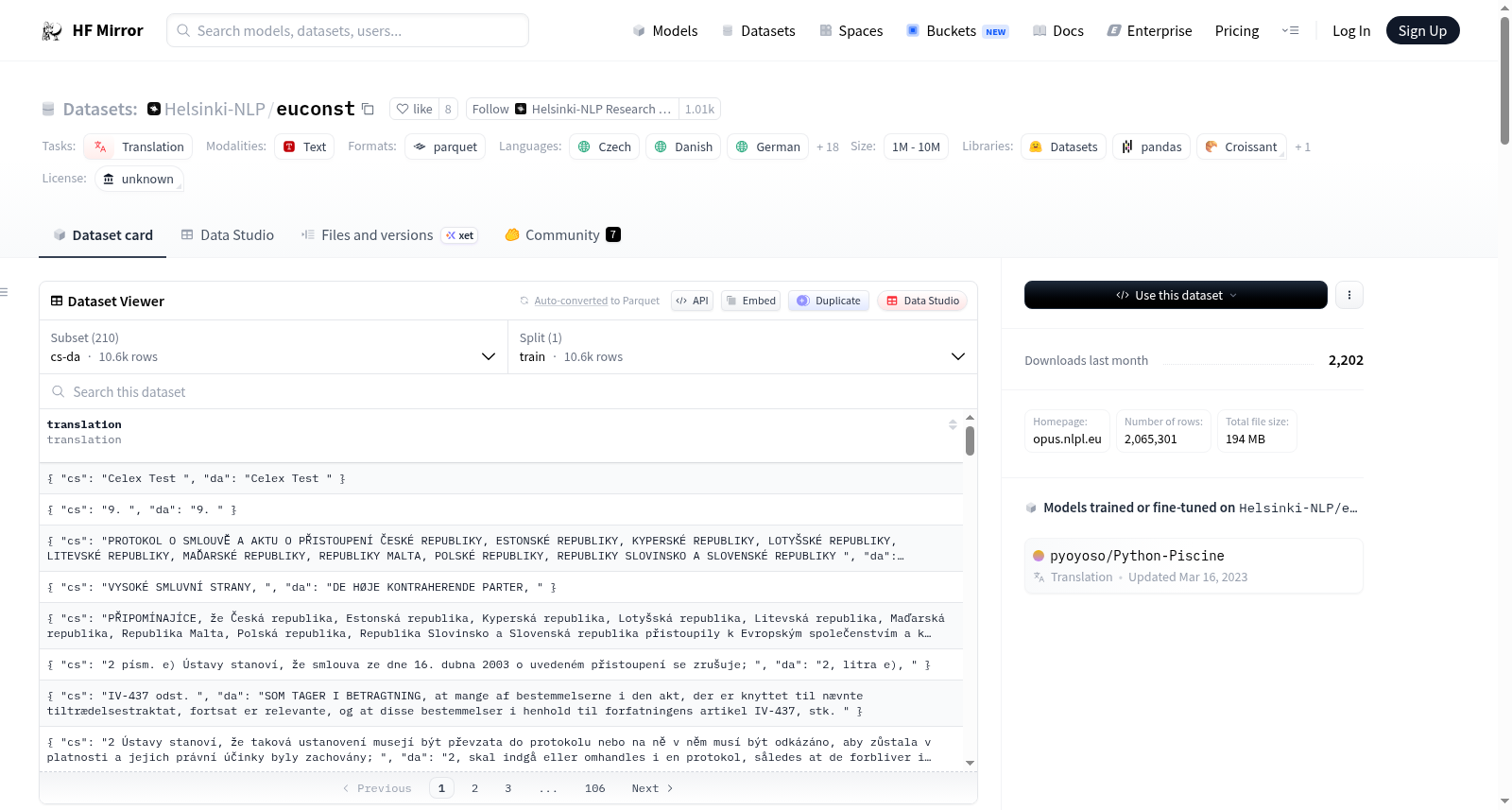Go to page 2 of rows
This screenshot has width=1512, height=810.
pyautogui.click(x=474, y=788)
